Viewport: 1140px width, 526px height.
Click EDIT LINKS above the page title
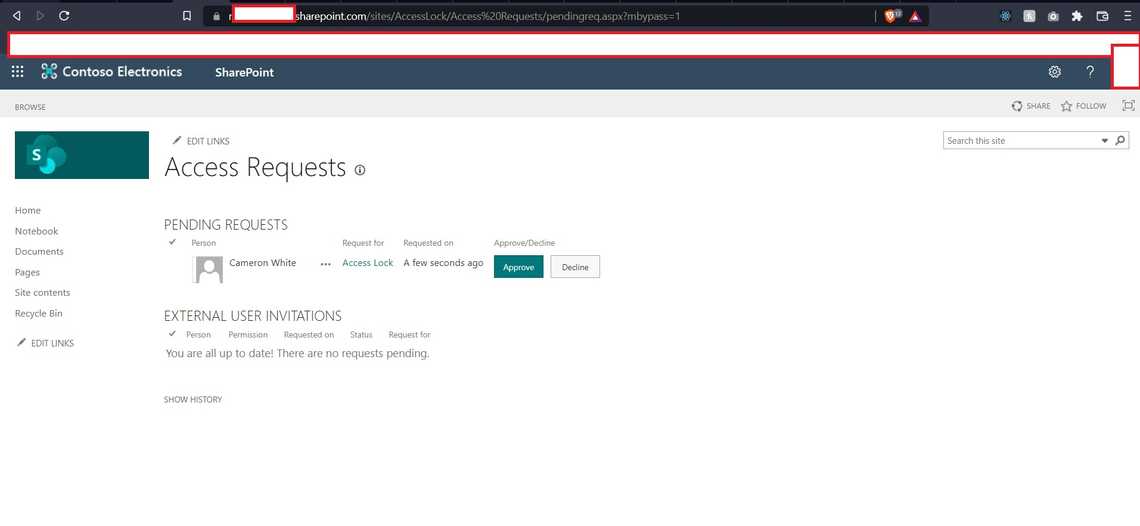[x=208, y=141]
